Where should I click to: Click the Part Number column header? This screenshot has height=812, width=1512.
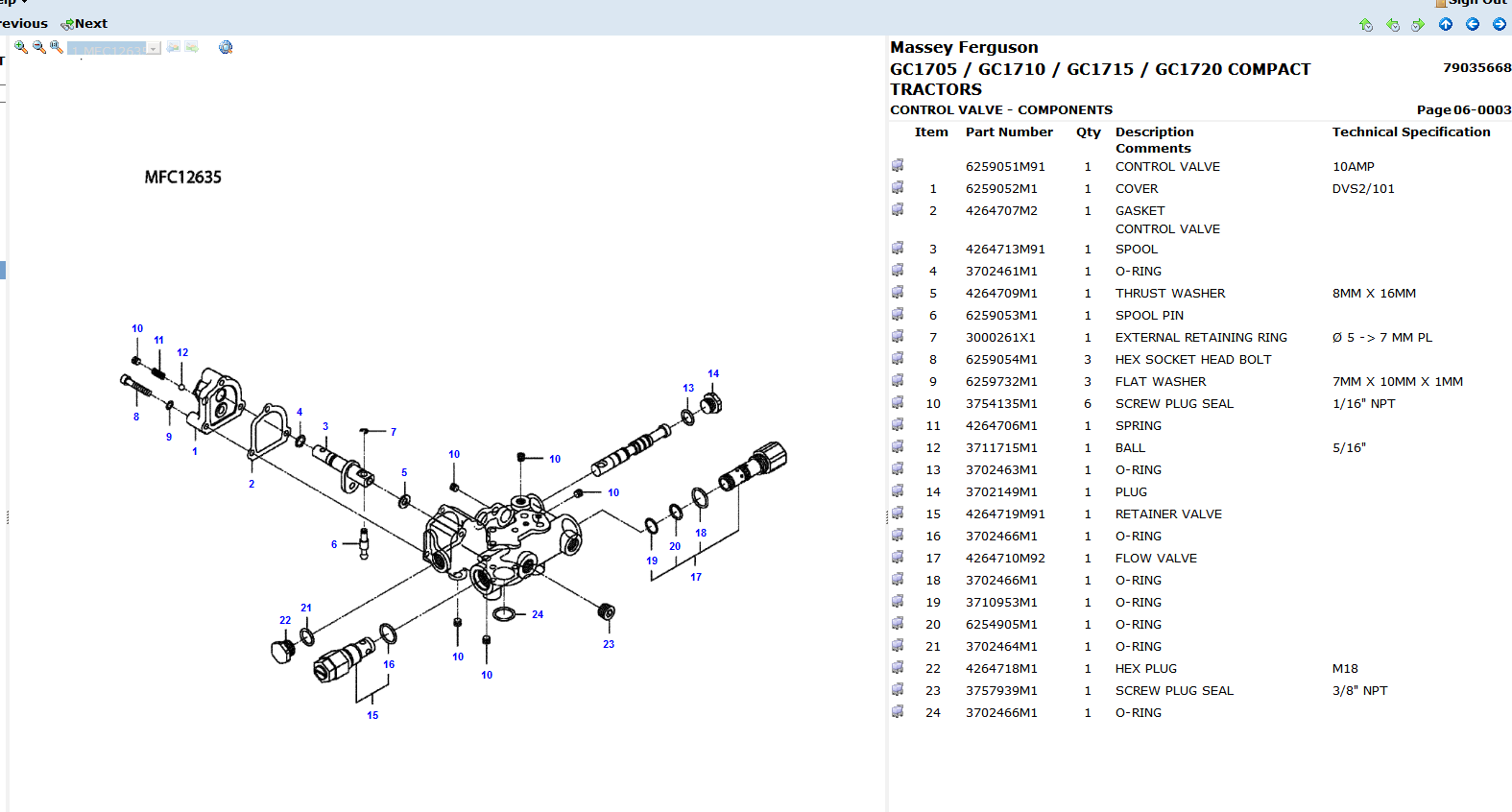pos(1009,132)
